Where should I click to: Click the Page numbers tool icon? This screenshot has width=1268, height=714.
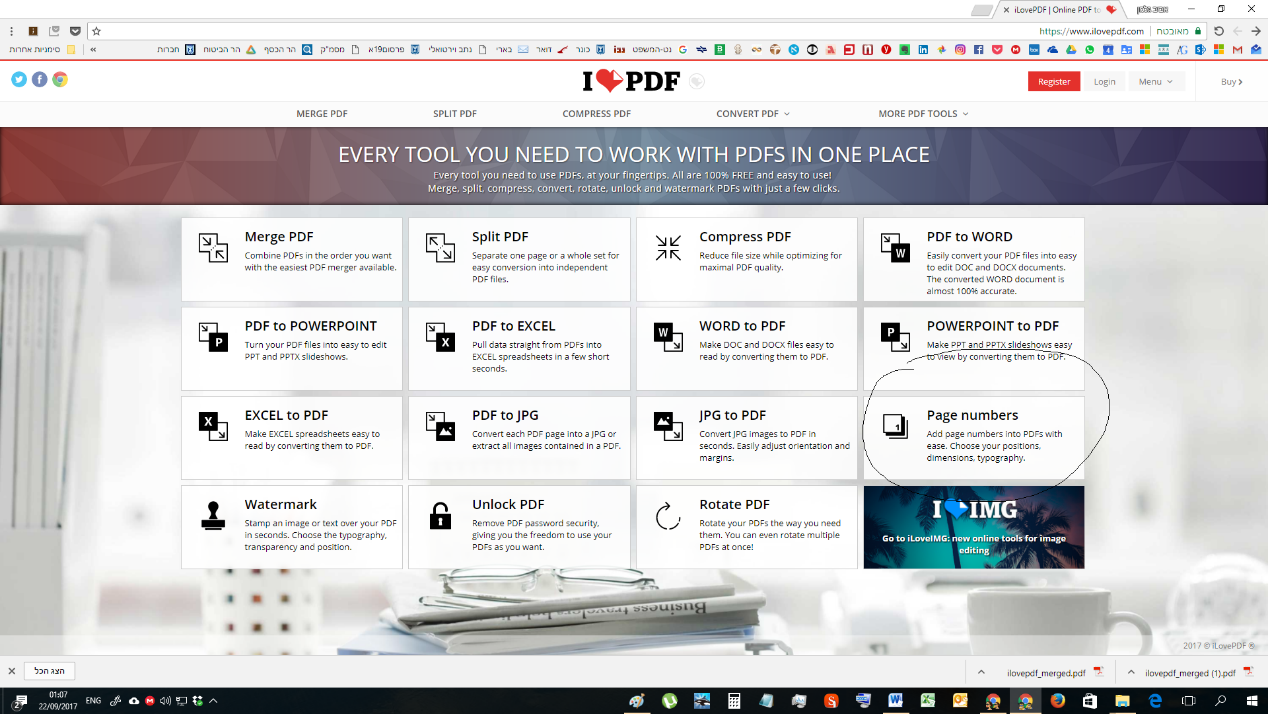895,425
